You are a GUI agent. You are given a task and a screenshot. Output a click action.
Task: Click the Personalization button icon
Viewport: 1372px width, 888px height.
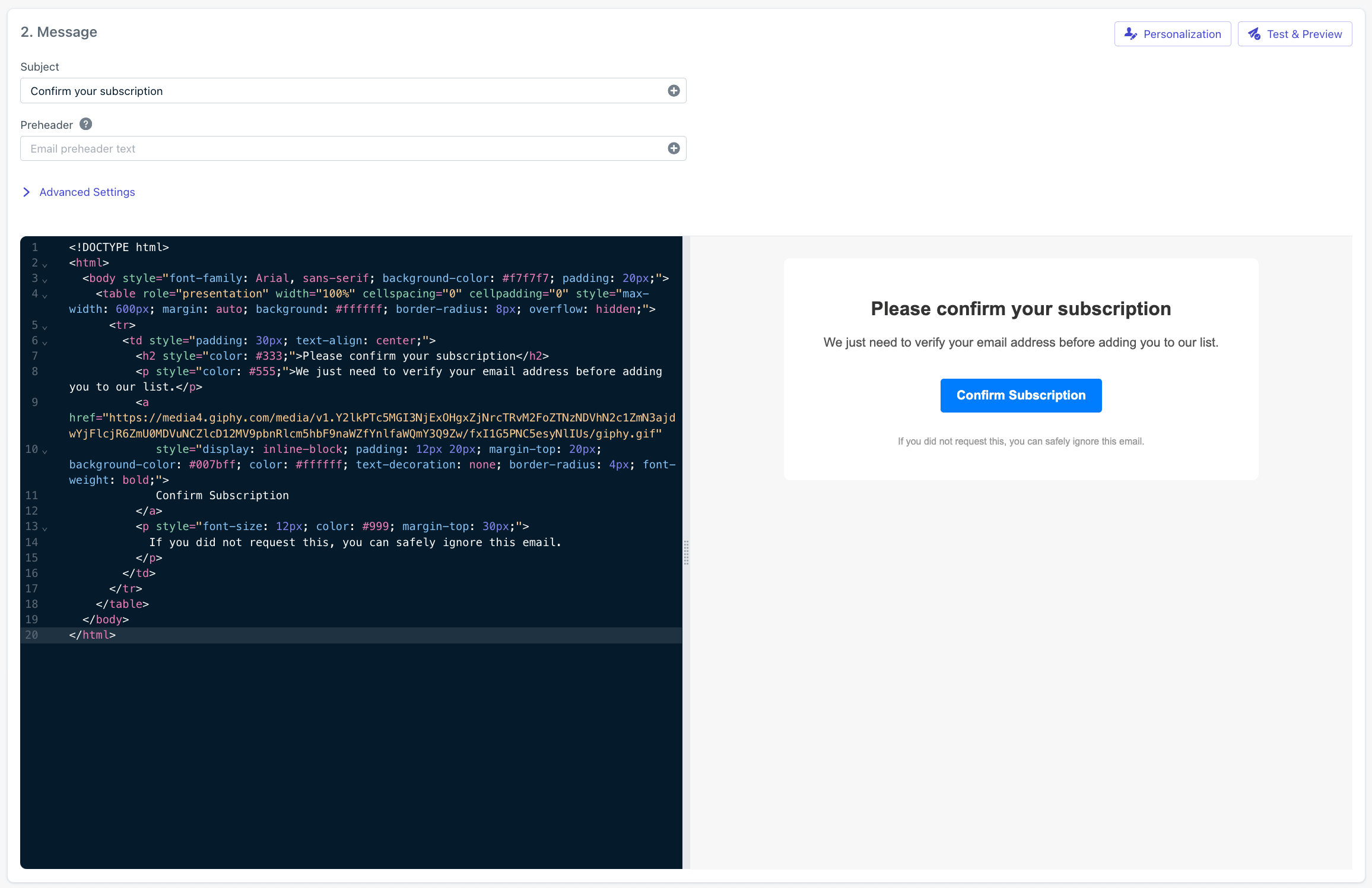(x=1131, y=34)
